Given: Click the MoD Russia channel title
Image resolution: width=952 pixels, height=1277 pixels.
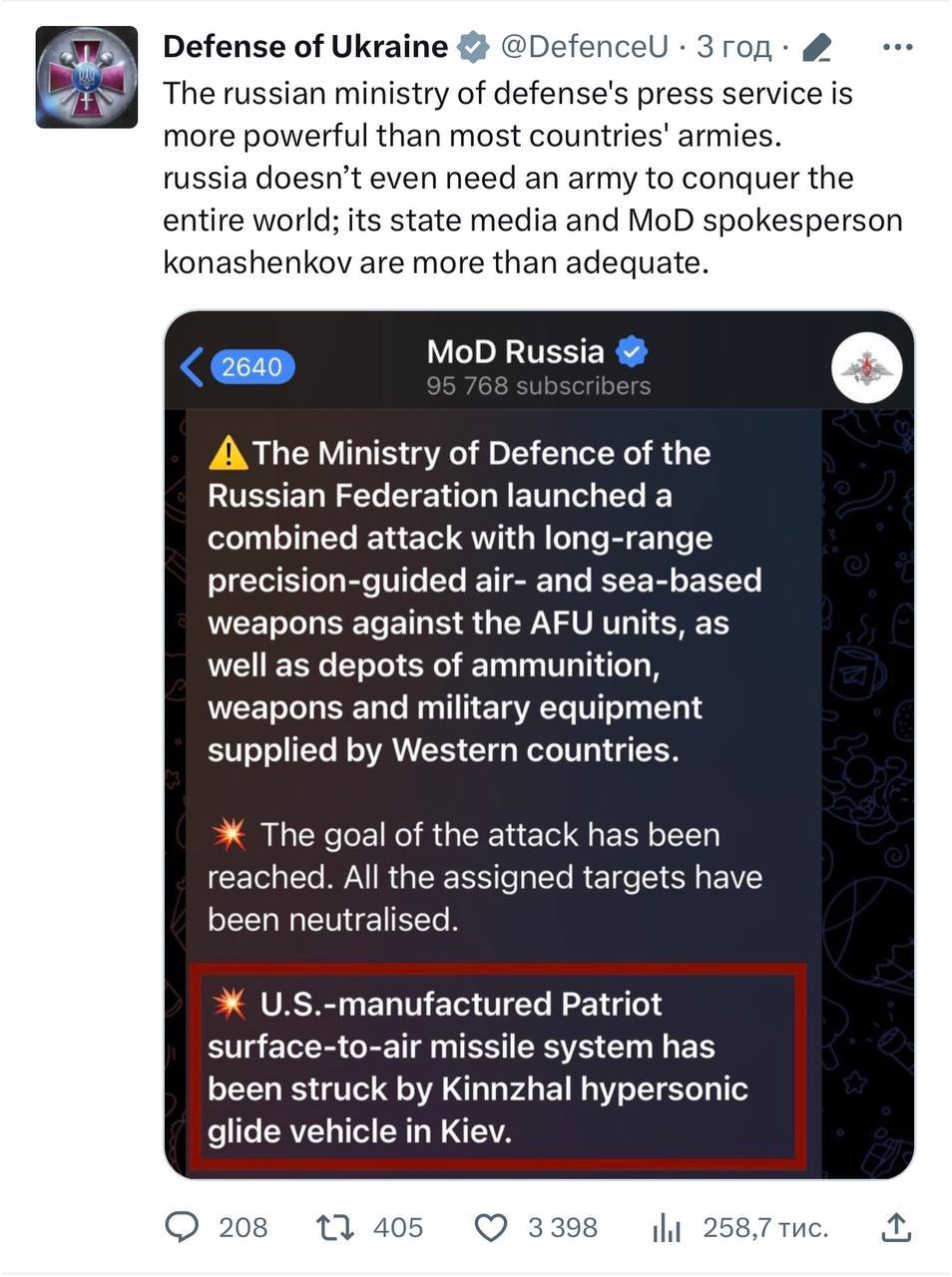Looking at the screenshot, I should click(515, 351).
